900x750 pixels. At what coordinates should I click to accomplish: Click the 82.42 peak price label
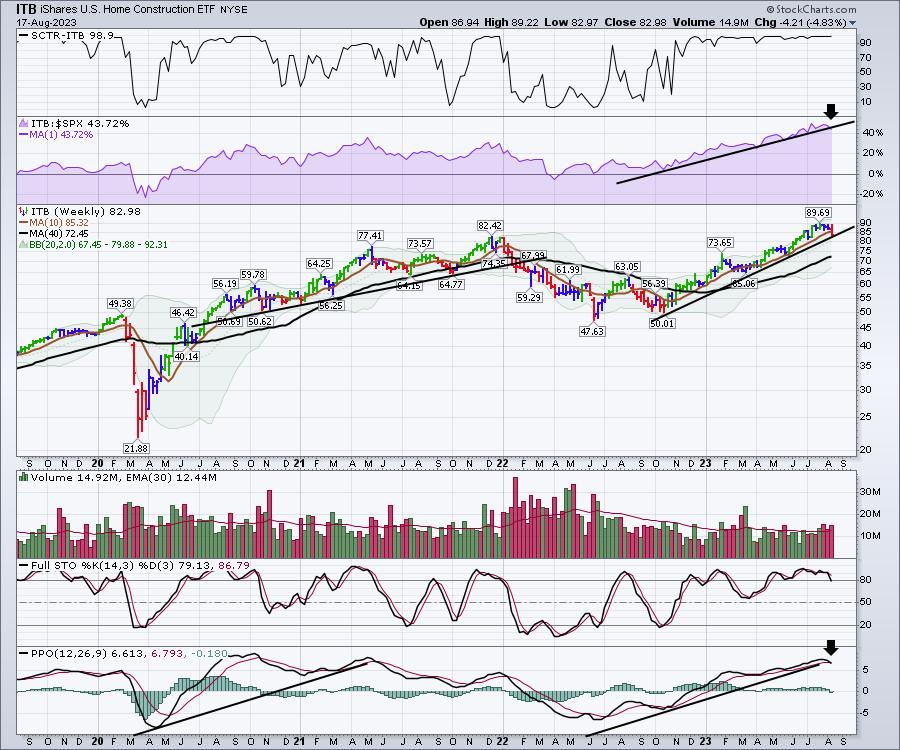pyautogui.click(x=490, y=226)
